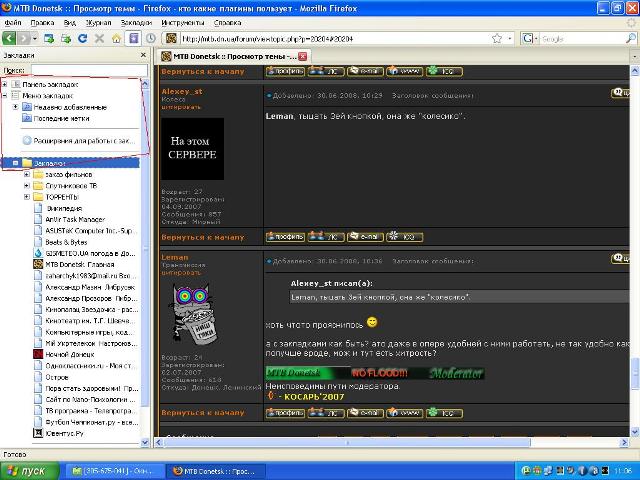Expand the Панель закладок tree node
640x480 pixels.
[x=6, y=84]
